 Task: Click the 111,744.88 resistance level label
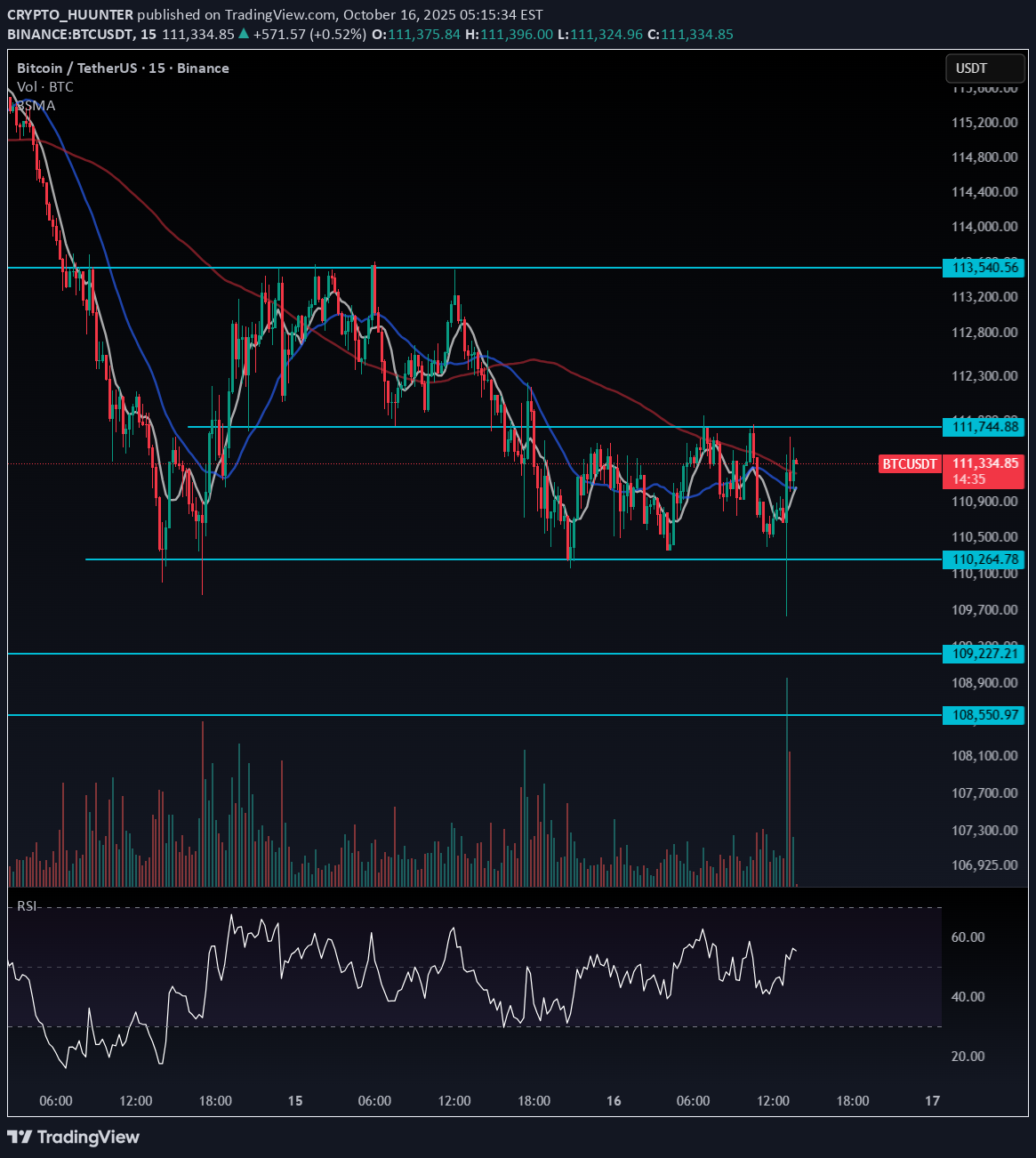point(982,428)
